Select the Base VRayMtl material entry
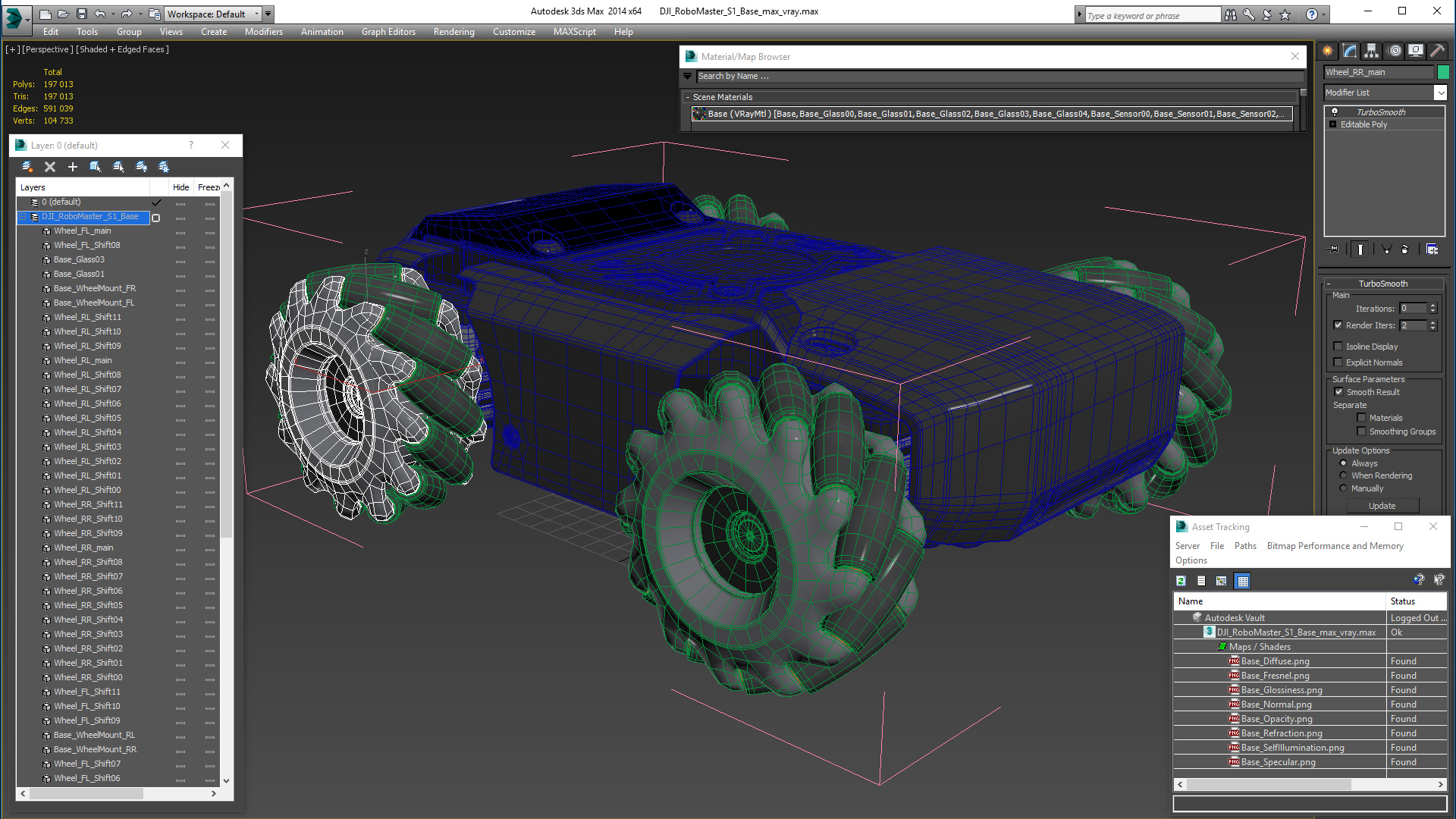The height and width of the screenshot is (819, 1456). coord(992,114)
